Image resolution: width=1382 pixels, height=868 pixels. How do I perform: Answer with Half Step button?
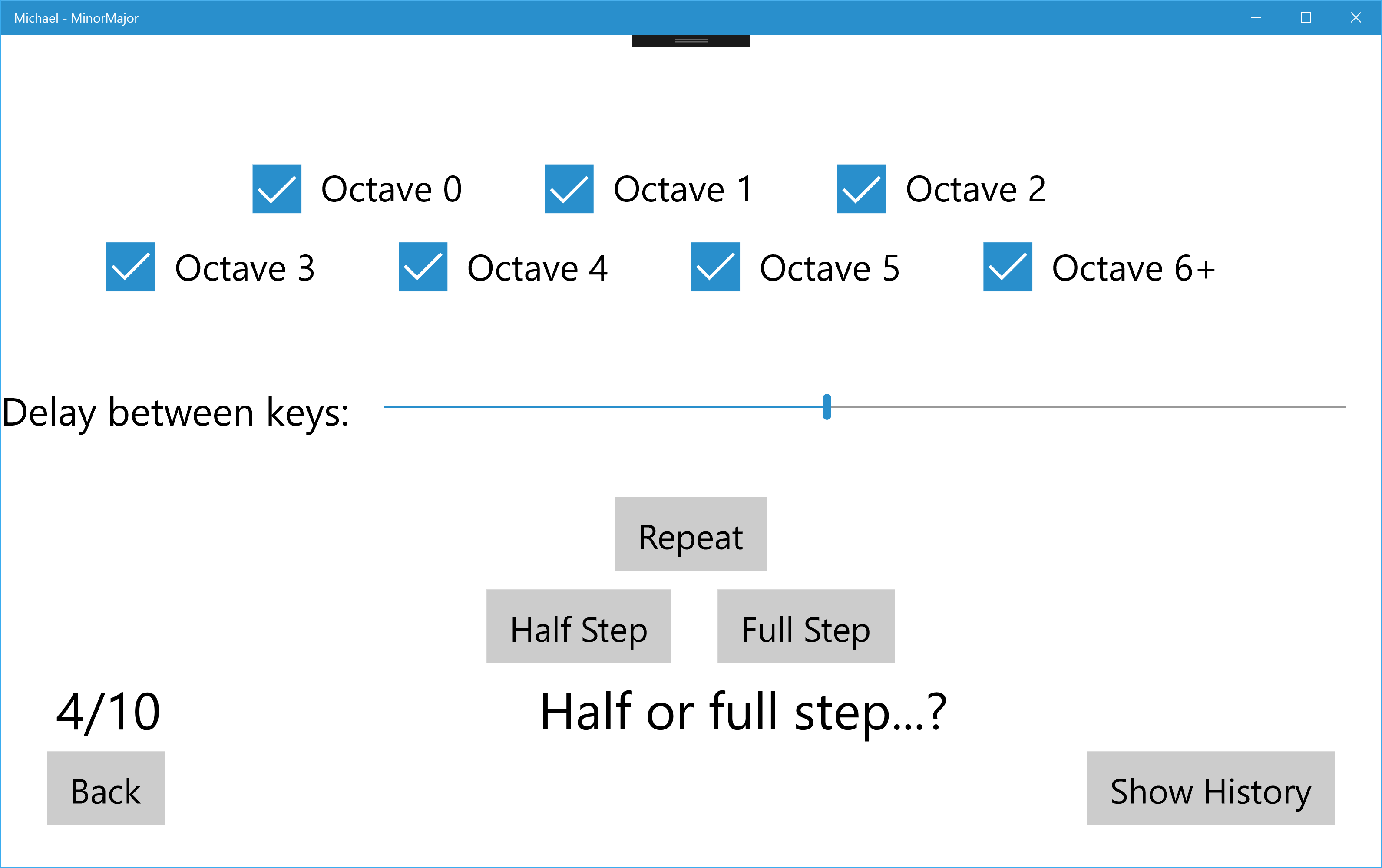click(579, 627)
